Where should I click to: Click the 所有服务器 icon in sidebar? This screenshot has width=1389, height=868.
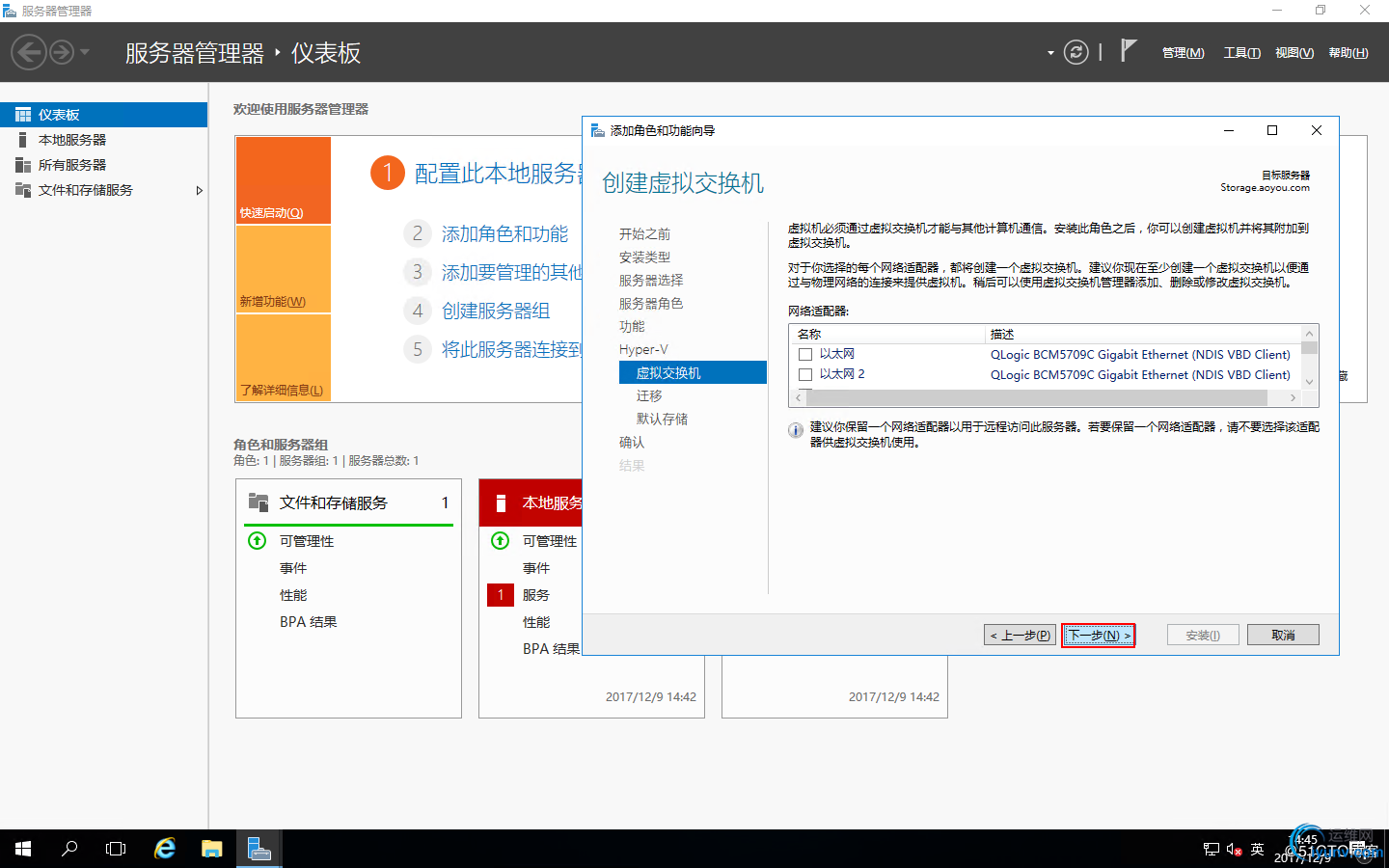coord(23,165)
